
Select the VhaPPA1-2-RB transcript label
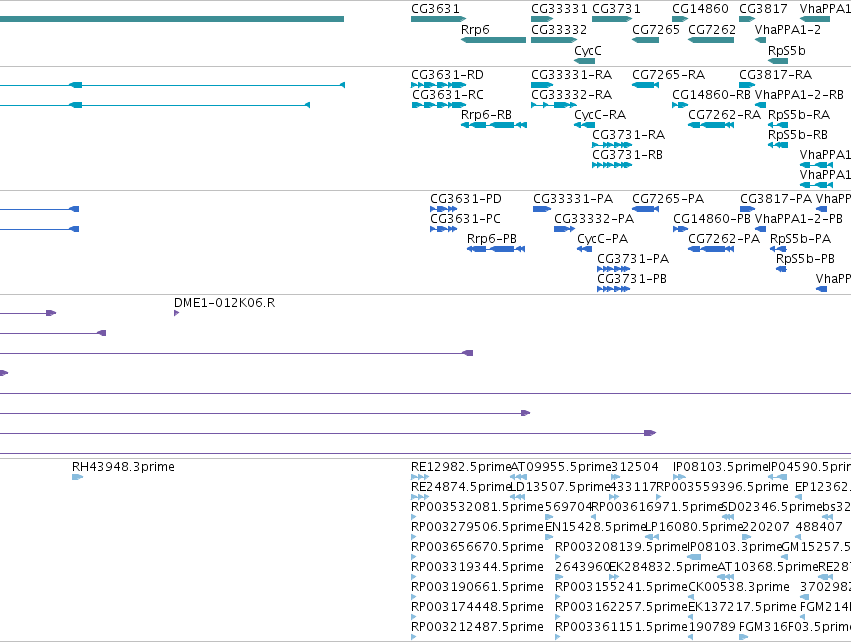[799, 94]
